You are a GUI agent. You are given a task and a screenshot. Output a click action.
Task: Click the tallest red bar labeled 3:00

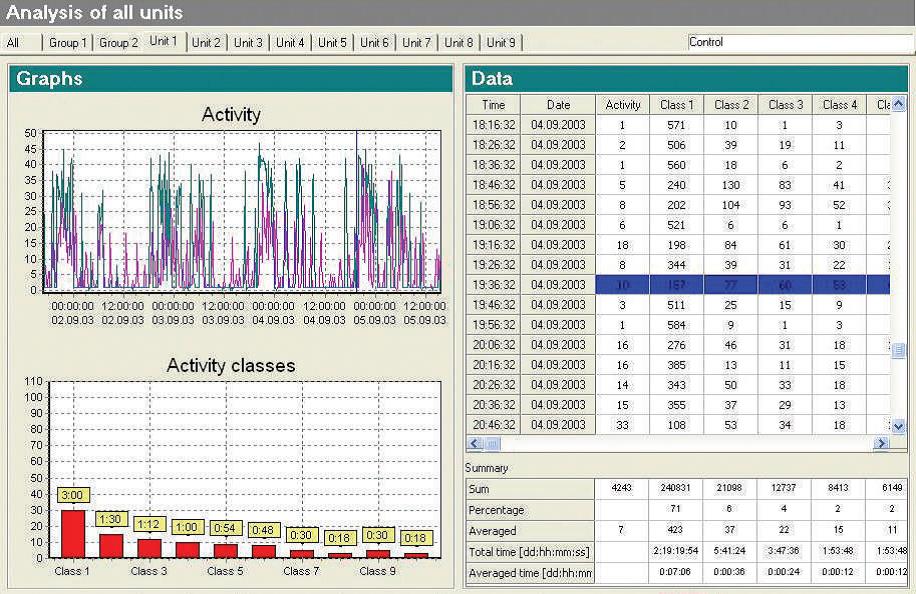tap(73, 534)
